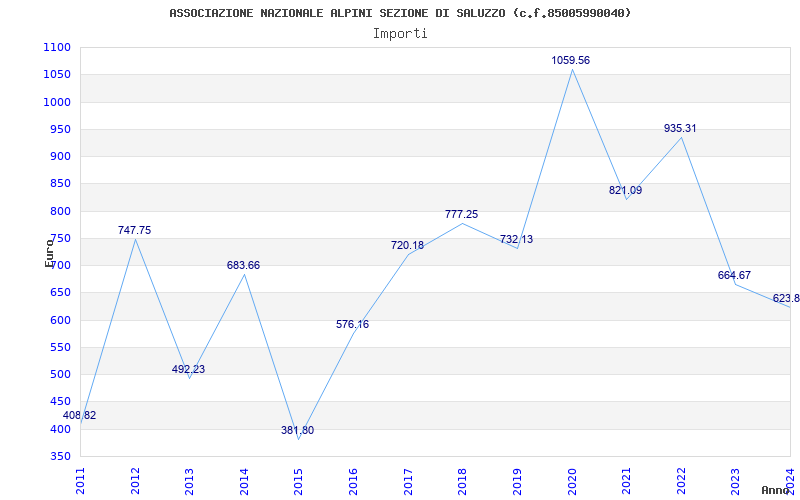Click the 2016 x-axis year label
The height and width of the screenshot is (500, 800).
354,481
